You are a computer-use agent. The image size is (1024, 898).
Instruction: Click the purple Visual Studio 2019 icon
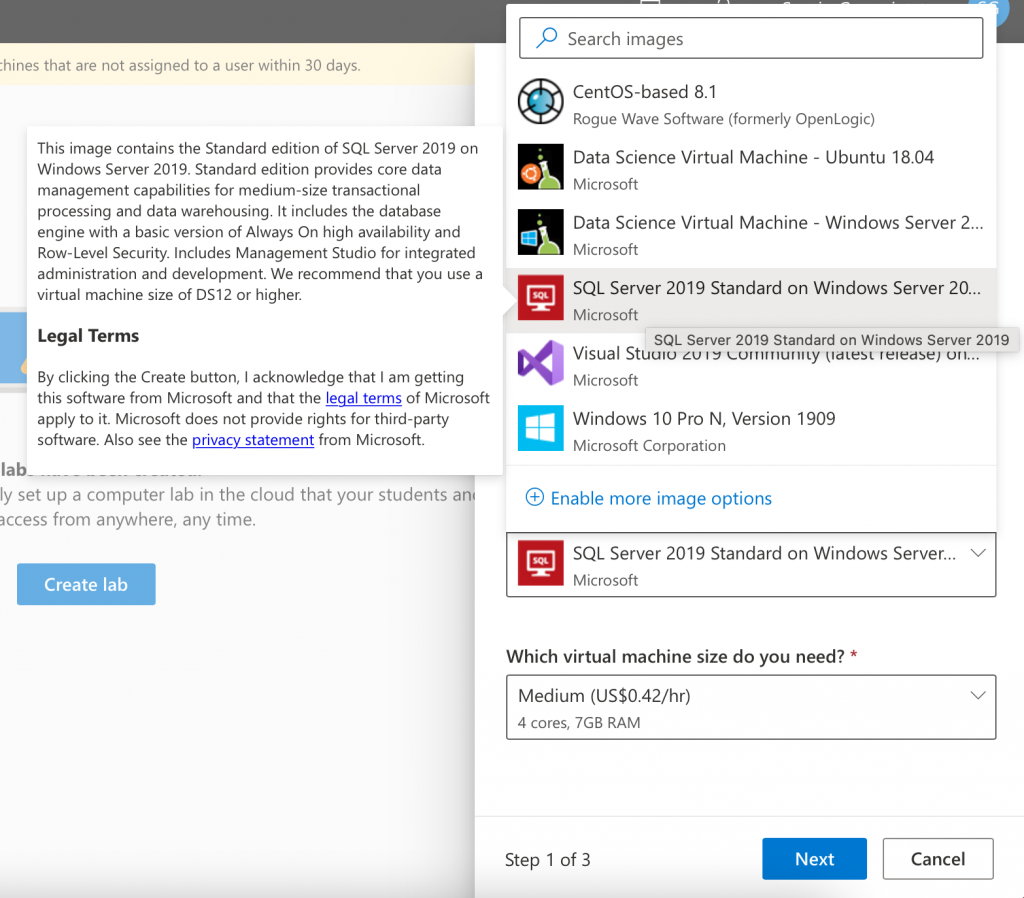coord(541,364)
